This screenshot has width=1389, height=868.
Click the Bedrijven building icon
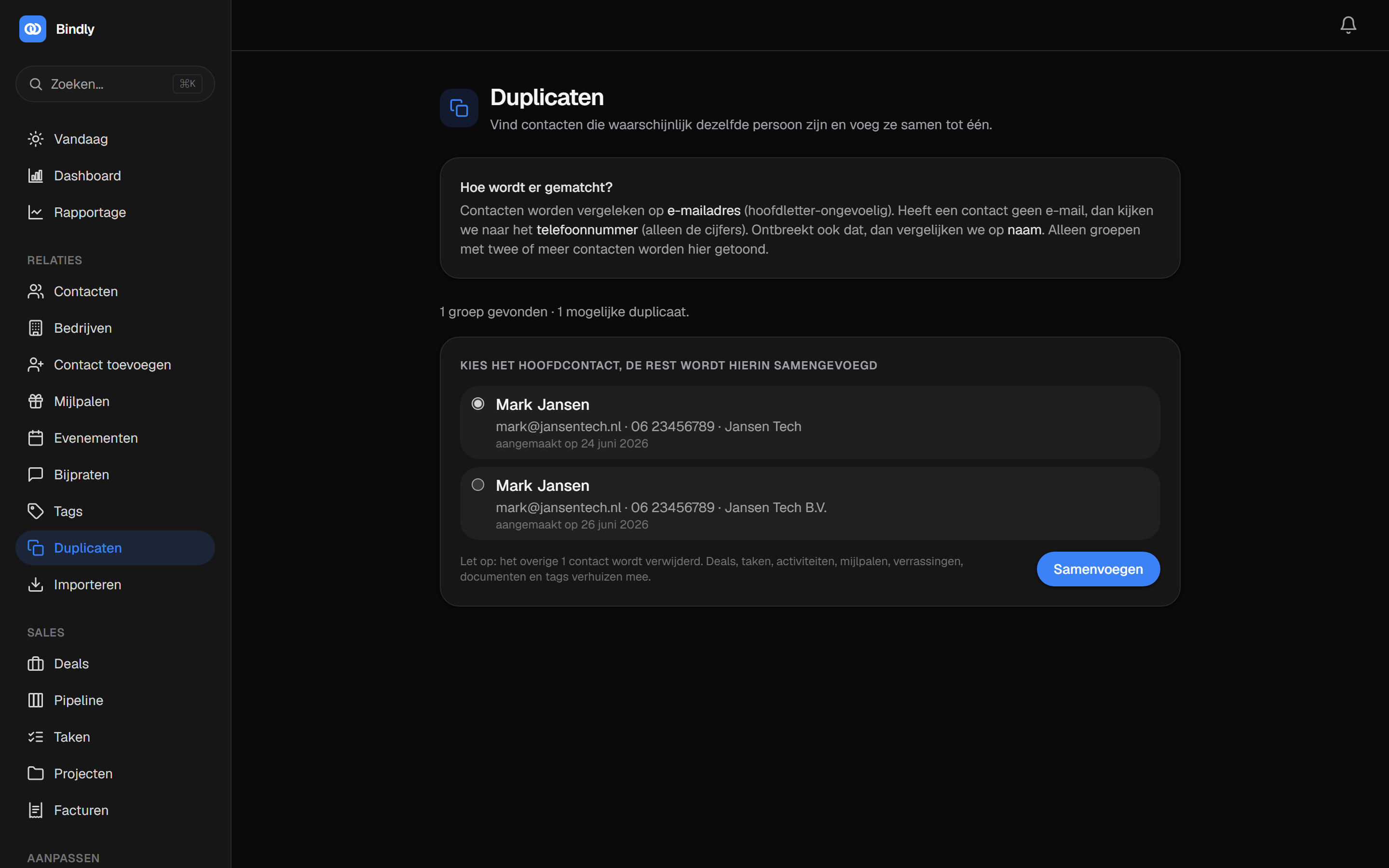point(36,328)
